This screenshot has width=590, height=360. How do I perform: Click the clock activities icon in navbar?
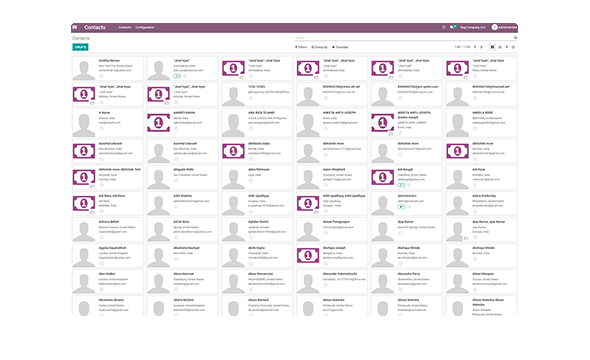coord(444,27)
